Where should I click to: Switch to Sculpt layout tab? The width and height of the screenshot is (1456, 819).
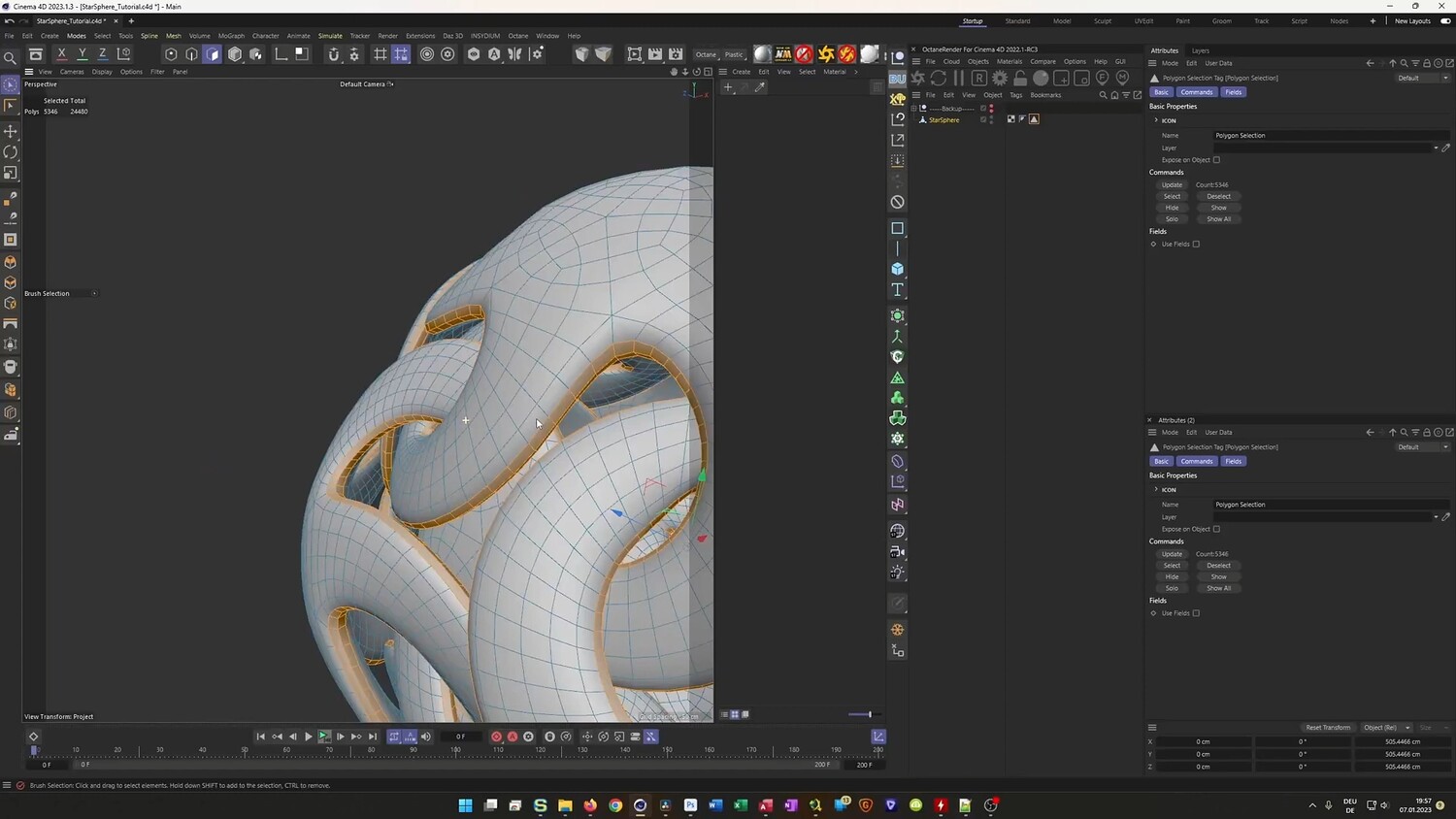coord(1103,20)
